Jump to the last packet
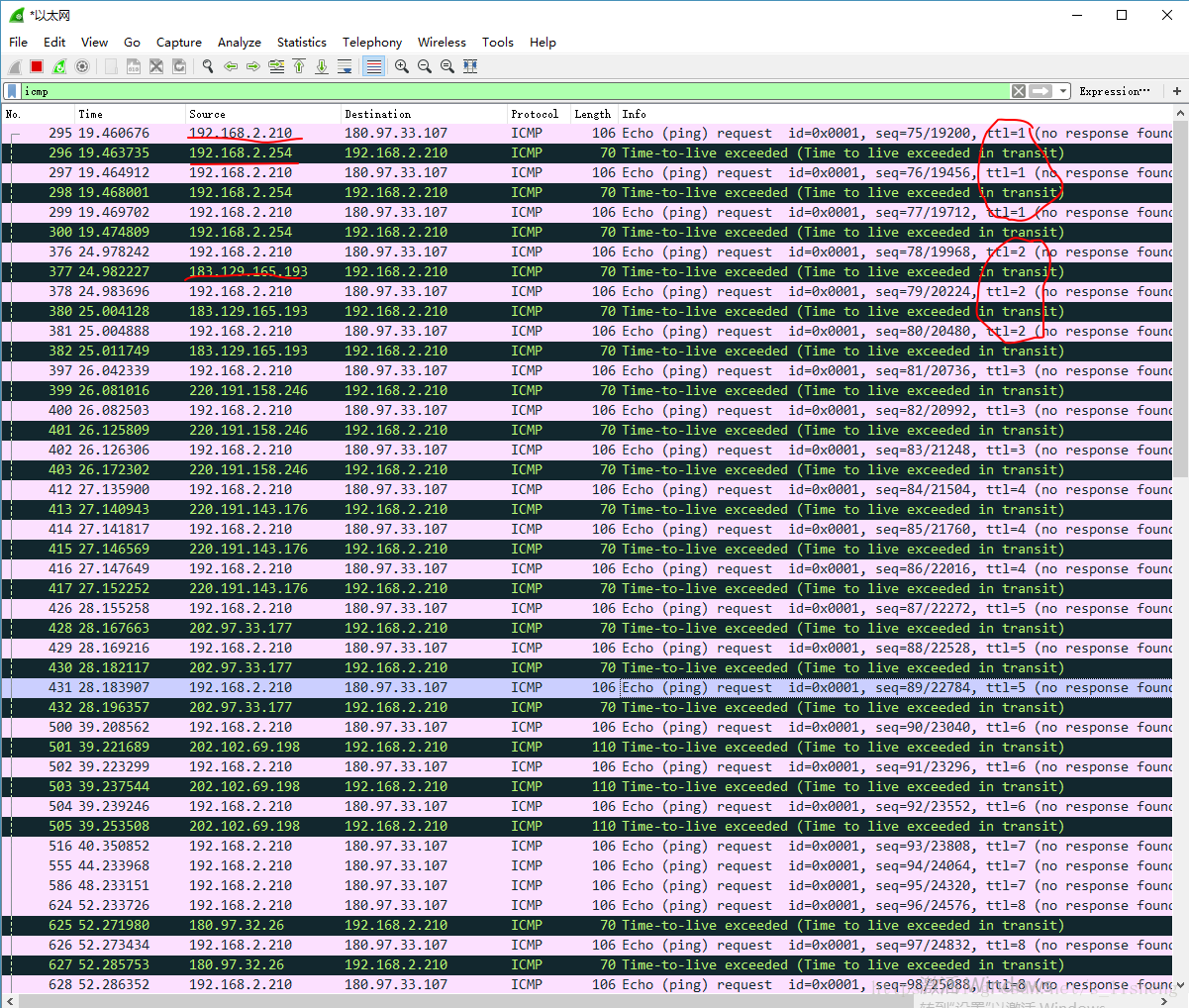The image size is (1189, 1008). 322,66
